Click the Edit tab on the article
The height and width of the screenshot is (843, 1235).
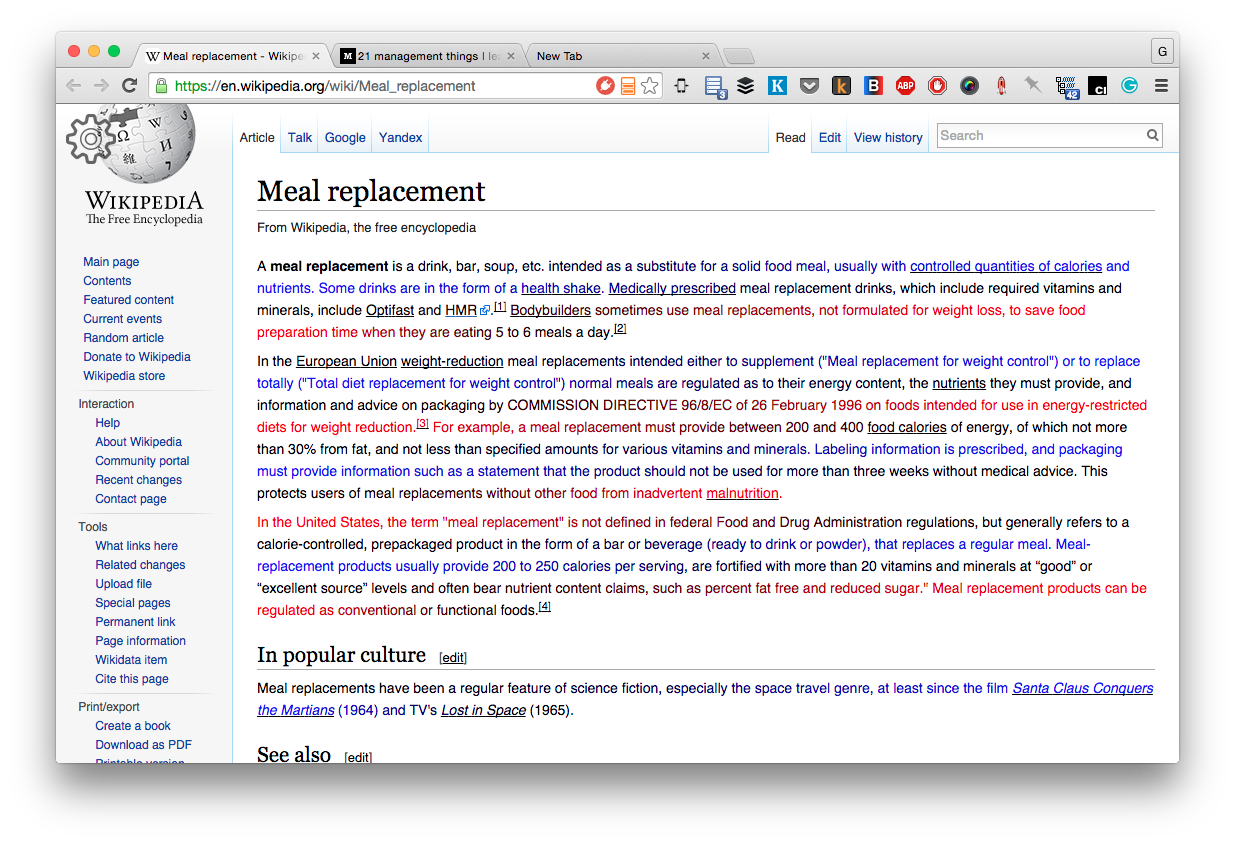point(830,138)
